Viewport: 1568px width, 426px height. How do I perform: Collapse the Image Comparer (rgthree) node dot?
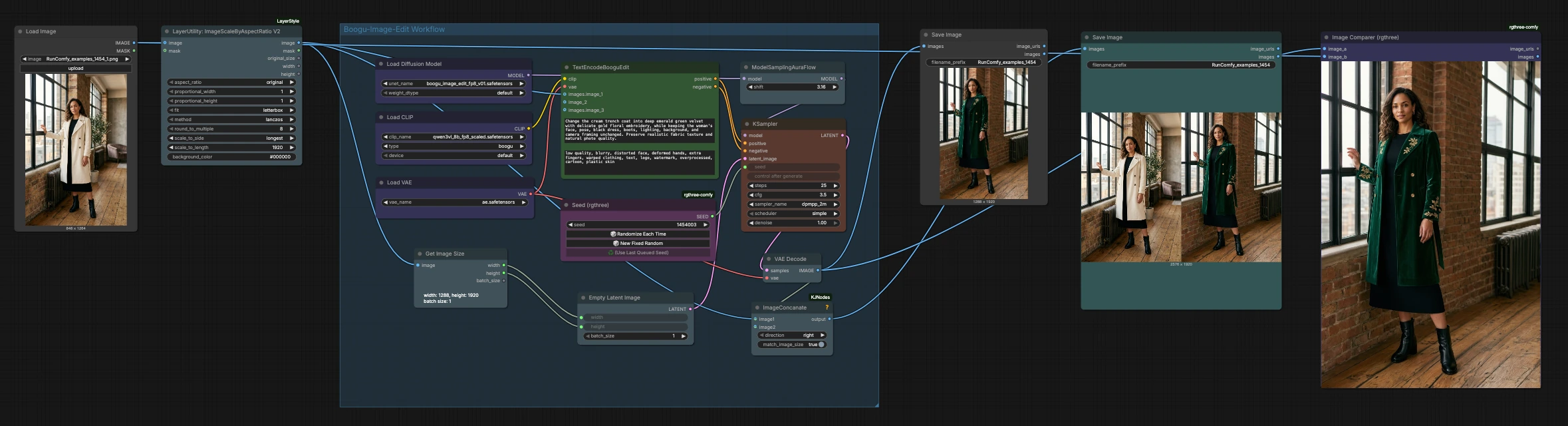pos(1327,37)
